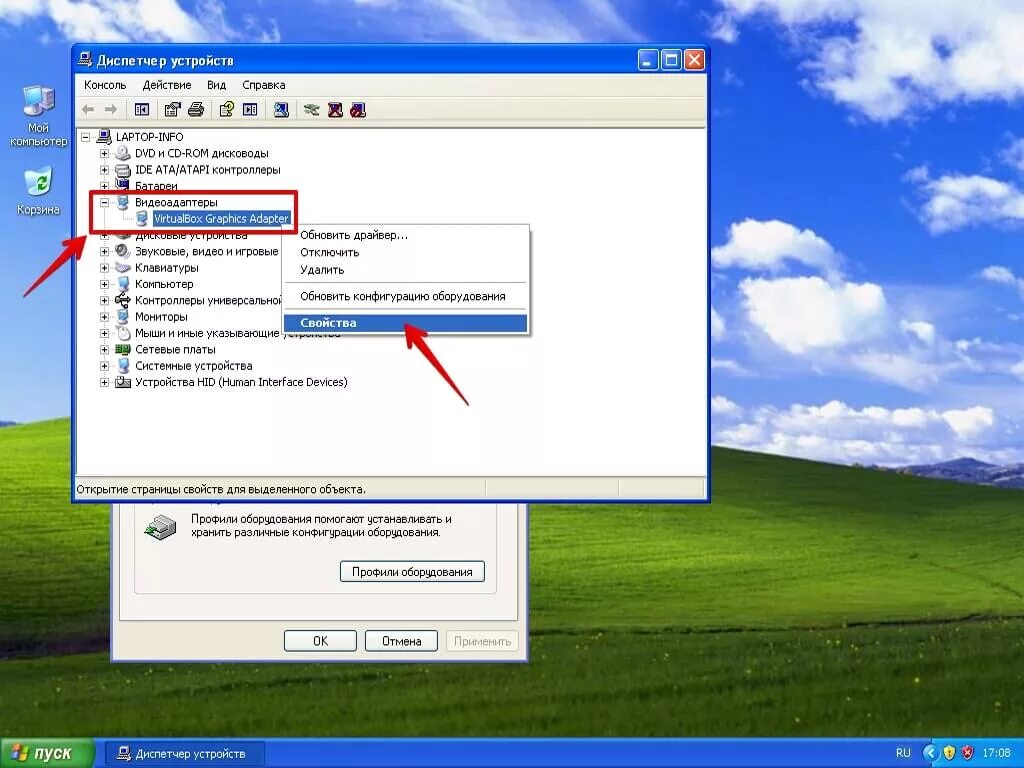Select the Сетевые платы icon
Image resolution: width=1024 pixels, height=768 pixels.
123,349
